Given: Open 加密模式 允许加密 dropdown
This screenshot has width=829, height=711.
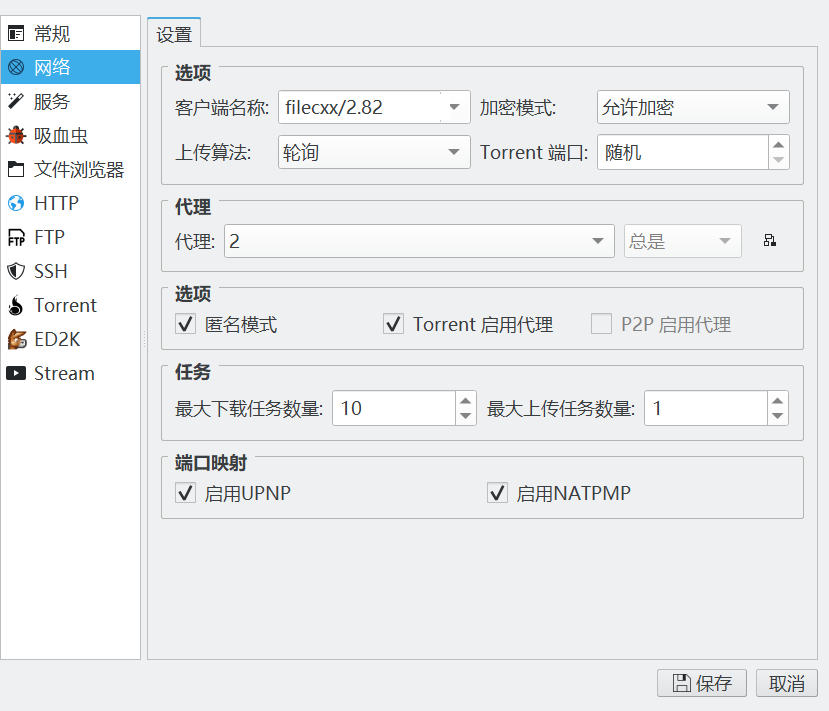Looking at the screenshot, I should tap(693, 107).
